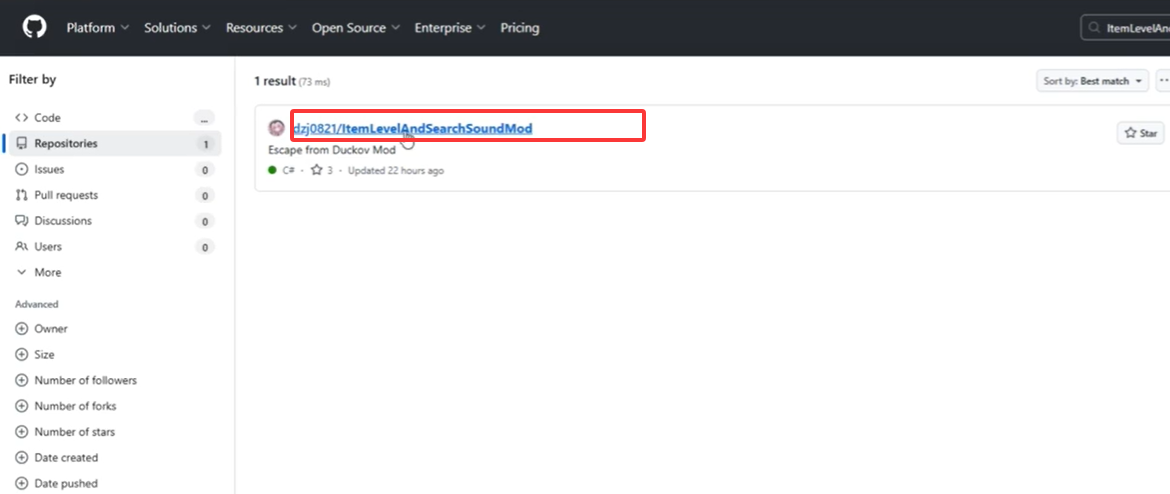Click the star count icon under repository
Screen dimensions: 1170x494
pyautogui.click(x=317, y=171)
